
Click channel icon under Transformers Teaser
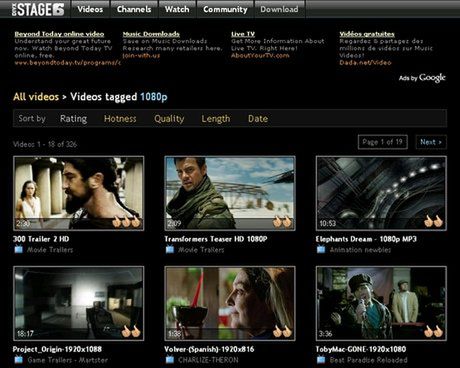point(170,249)
